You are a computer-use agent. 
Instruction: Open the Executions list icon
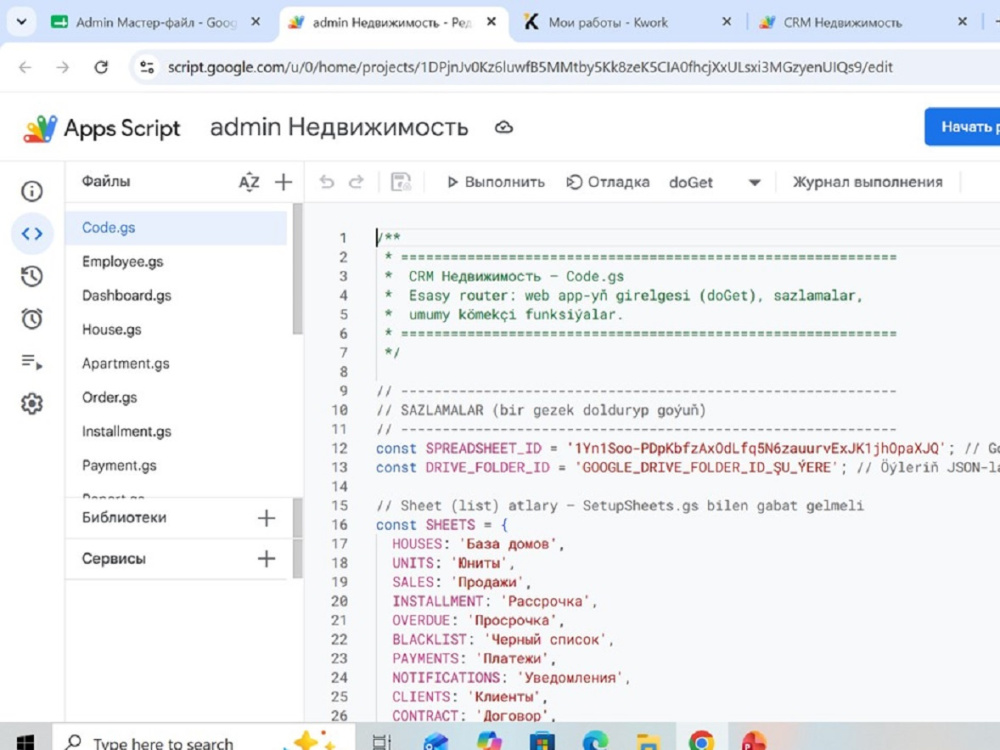tap(32, 362)
